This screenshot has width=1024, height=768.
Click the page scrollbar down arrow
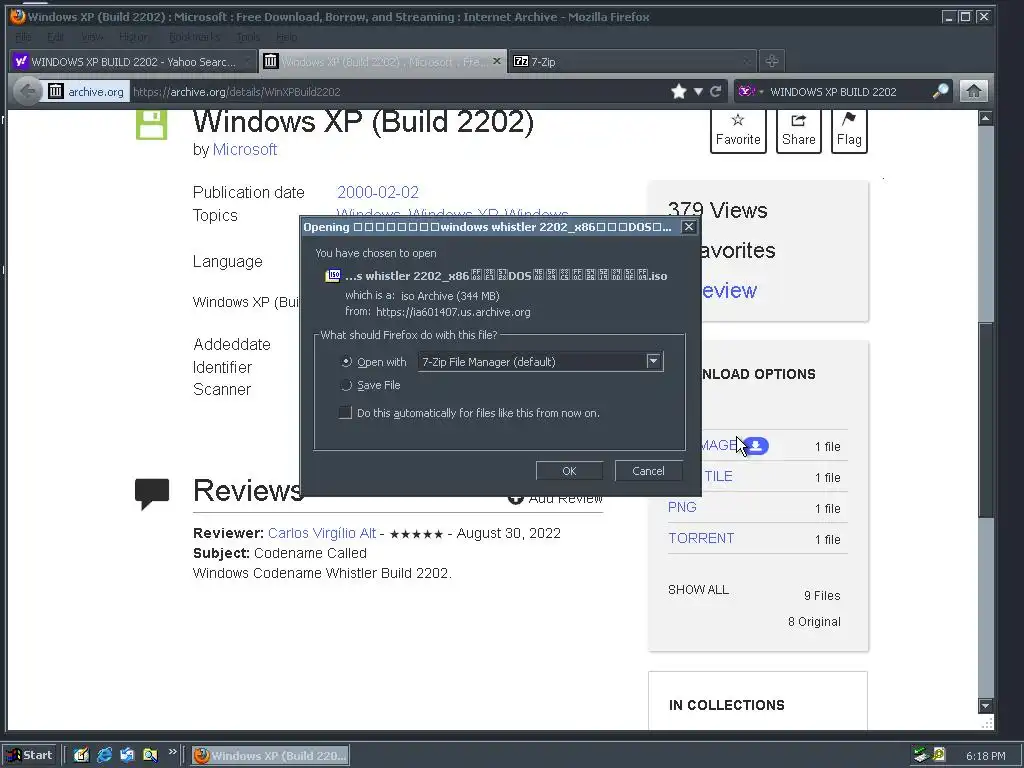[x=985, y=706]
